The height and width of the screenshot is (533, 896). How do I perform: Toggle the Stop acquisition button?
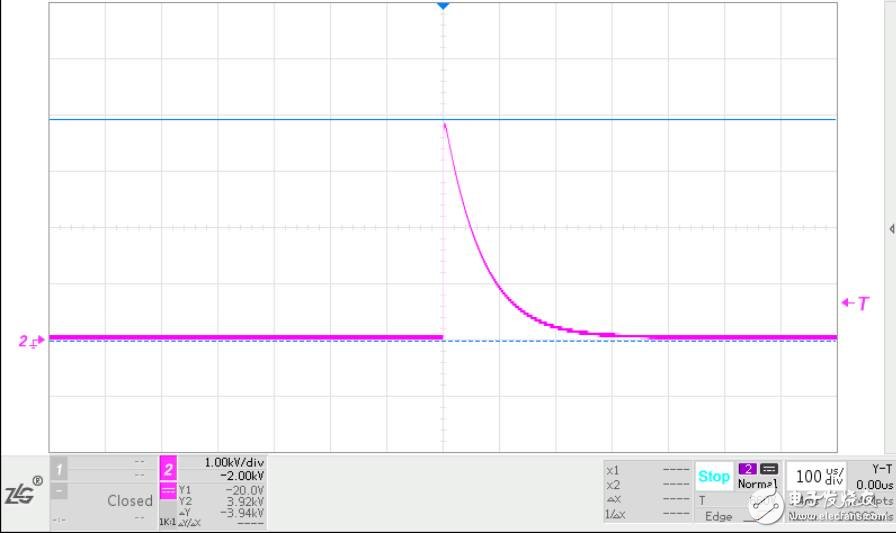point(714,477)
